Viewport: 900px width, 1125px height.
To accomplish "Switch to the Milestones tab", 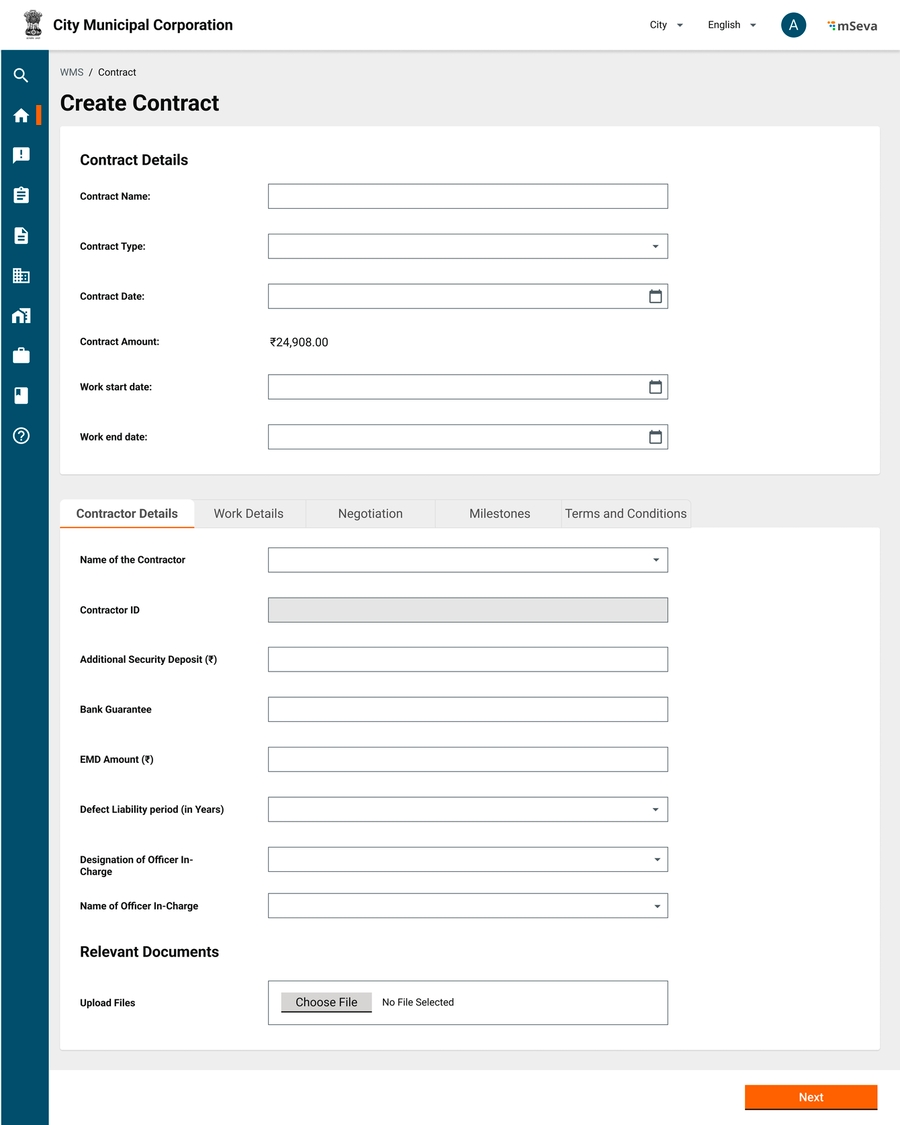I will pyautogui.click(x=499, y=514).
